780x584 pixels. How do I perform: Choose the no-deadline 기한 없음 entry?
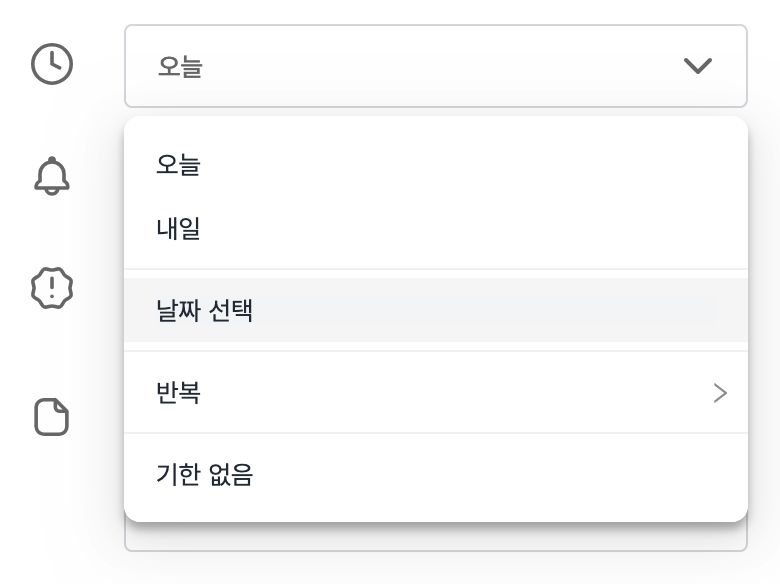[x=436, y=474]
